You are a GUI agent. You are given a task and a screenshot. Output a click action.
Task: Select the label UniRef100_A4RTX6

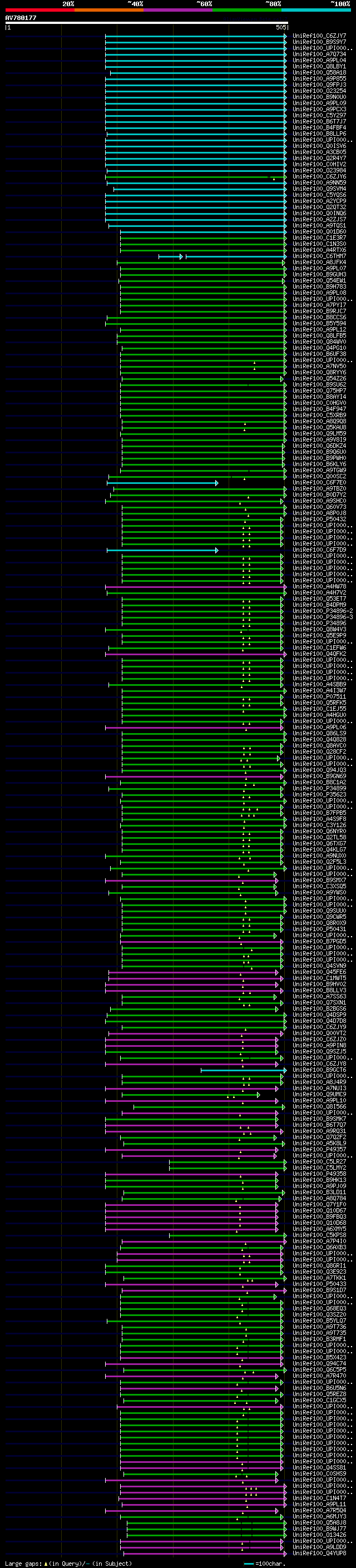pyautogui.click(x=319, y=250)
